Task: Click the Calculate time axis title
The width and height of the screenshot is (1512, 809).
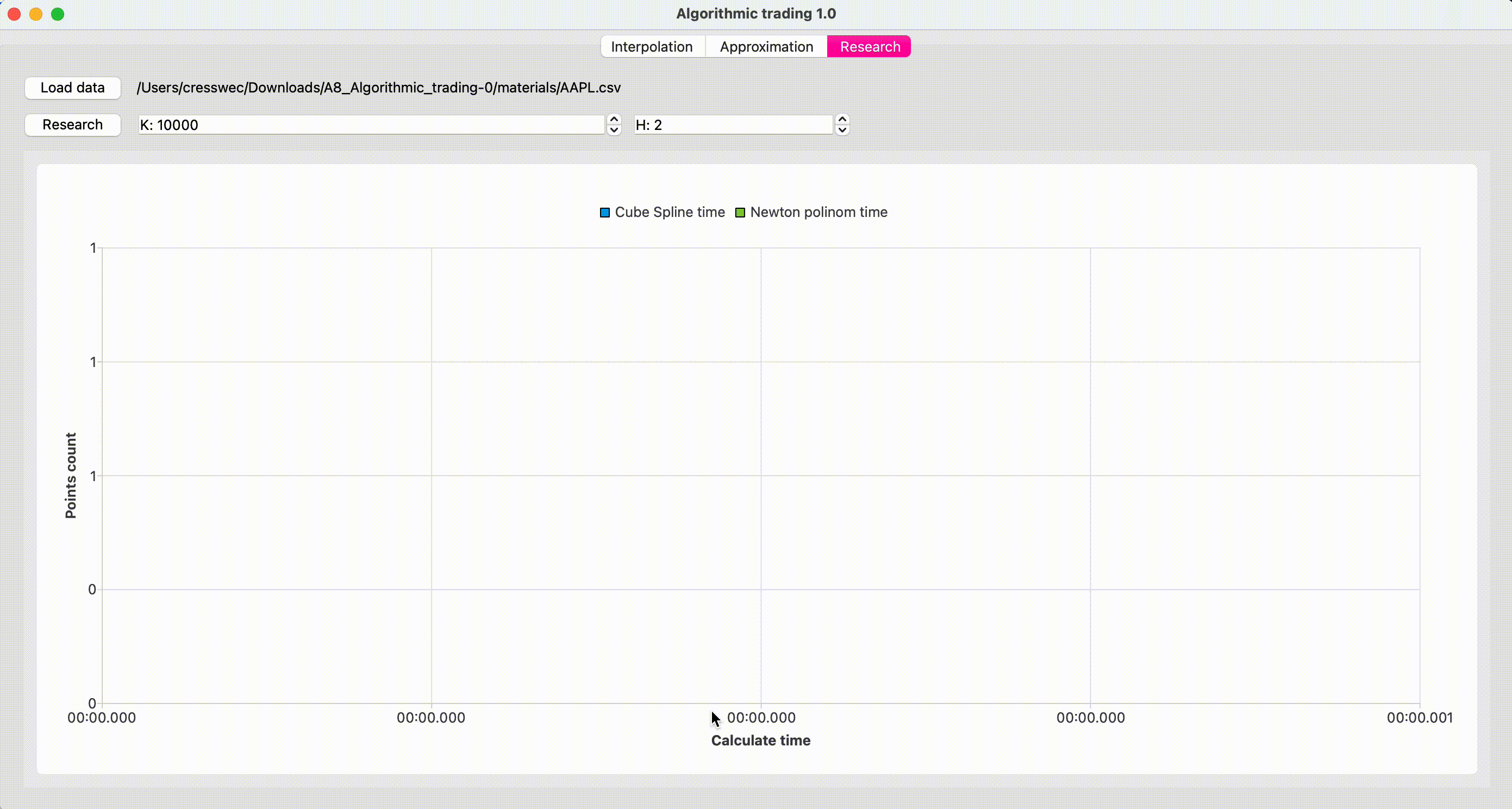Action: (761, 740)
